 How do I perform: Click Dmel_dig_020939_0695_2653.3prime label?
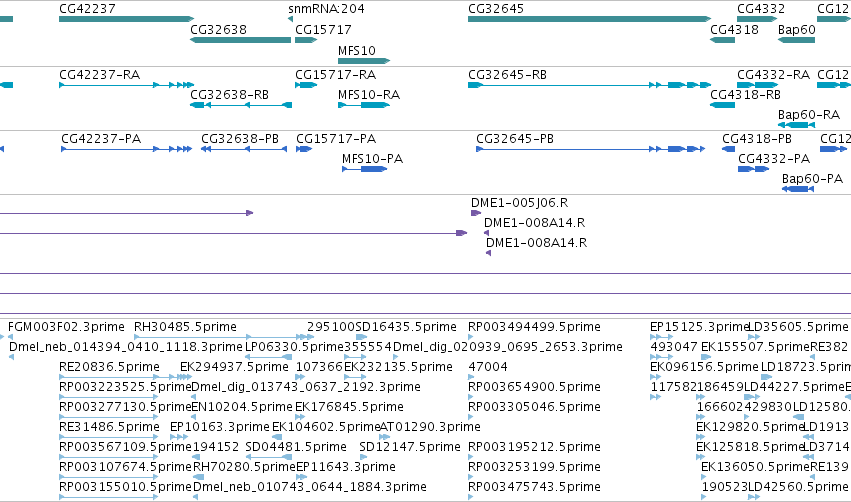click(508, 346)
